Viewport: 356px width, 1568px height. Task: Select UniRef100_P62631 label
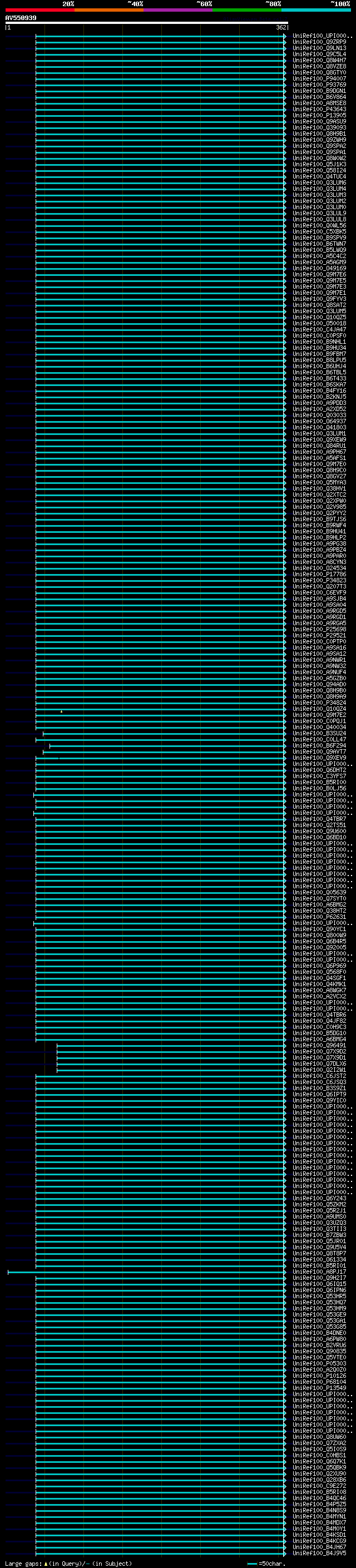point(319,917)
